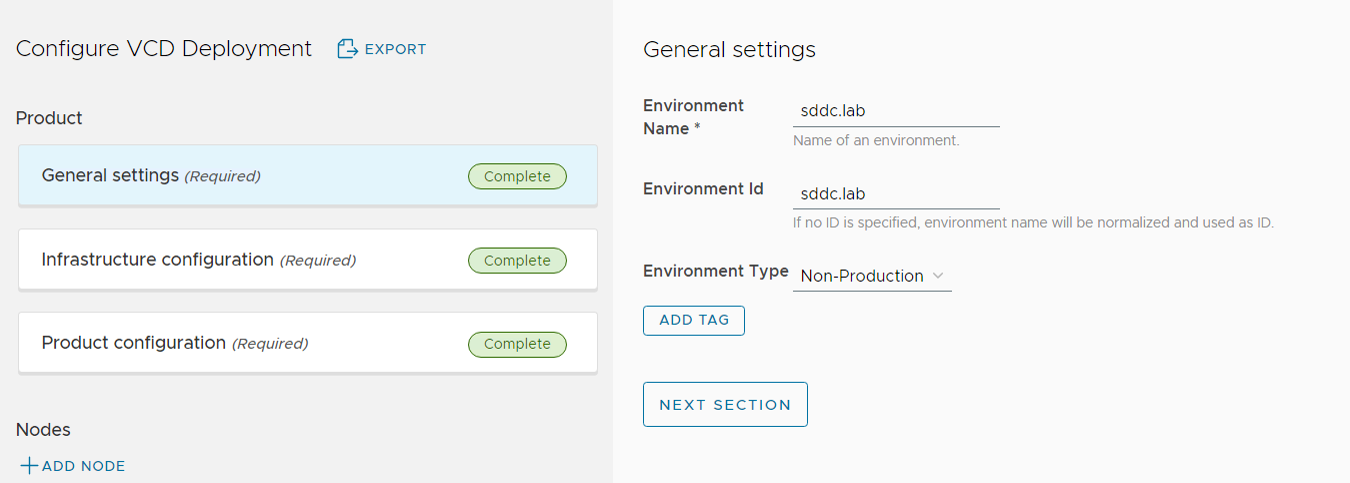Viewport: 1350px width, 483px height.
Task: Open the Environment Type dropdown
Action: [870, 276]
